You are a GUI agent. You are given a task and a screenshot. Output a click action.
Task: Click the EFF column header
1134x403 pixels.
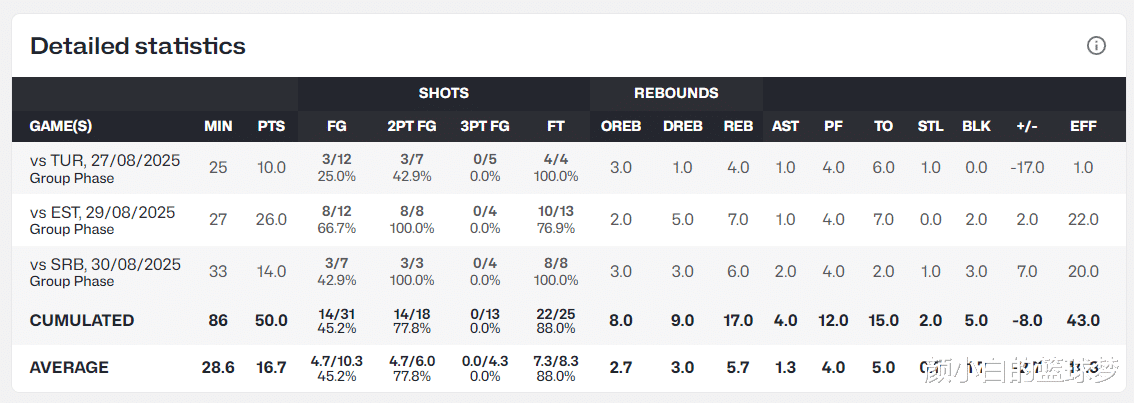[x=1083, y=126]
